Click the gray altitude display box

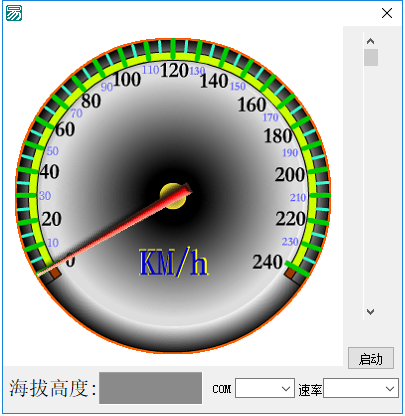[150, 388]
